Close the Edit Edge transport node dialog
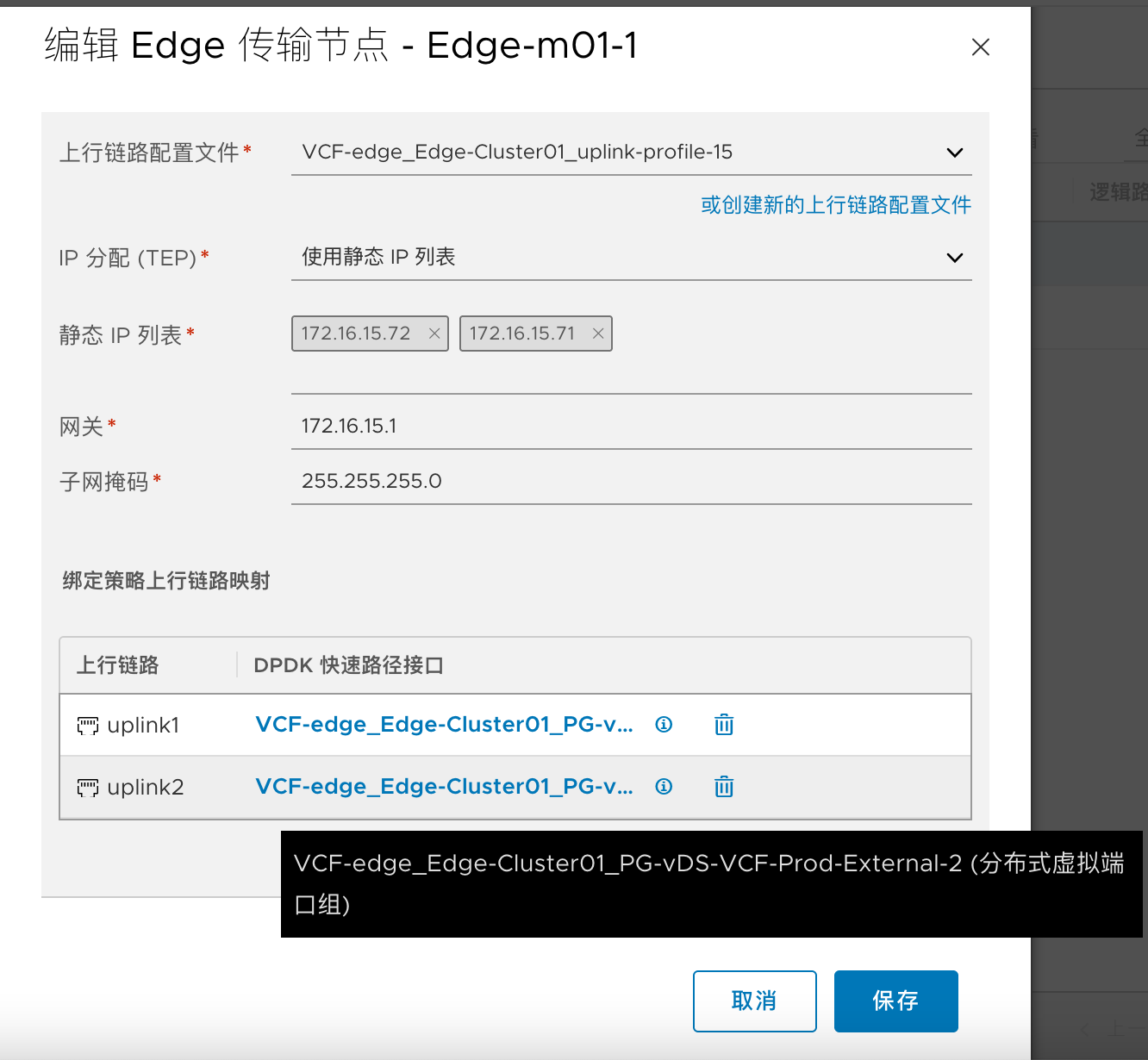Viewport: 1148px width, 1060px height. (980, 47)
